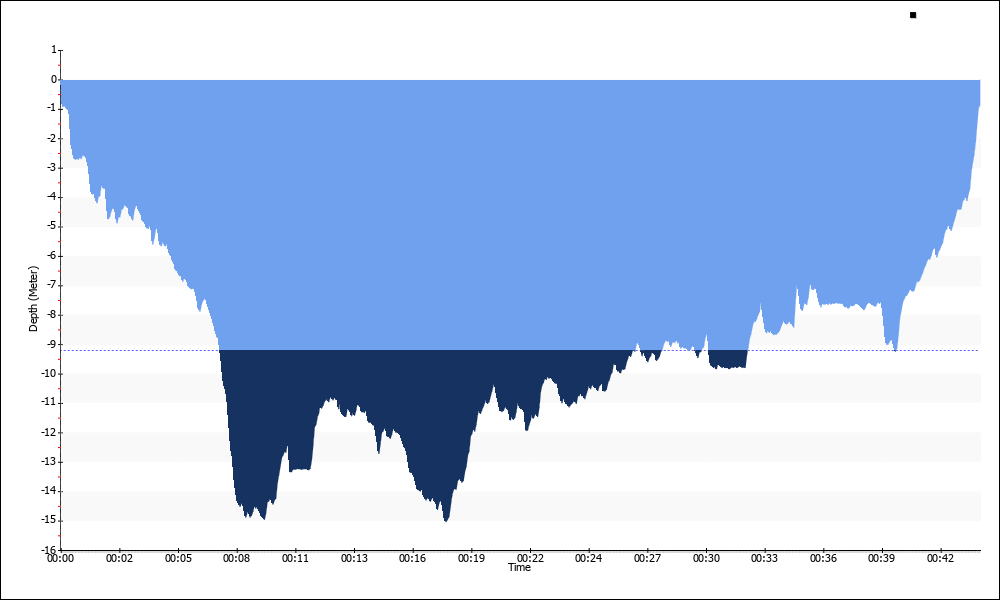Click the 00:30 time axis label
This screenshot has height=600, width=1000.
click(x=706, y=559)
